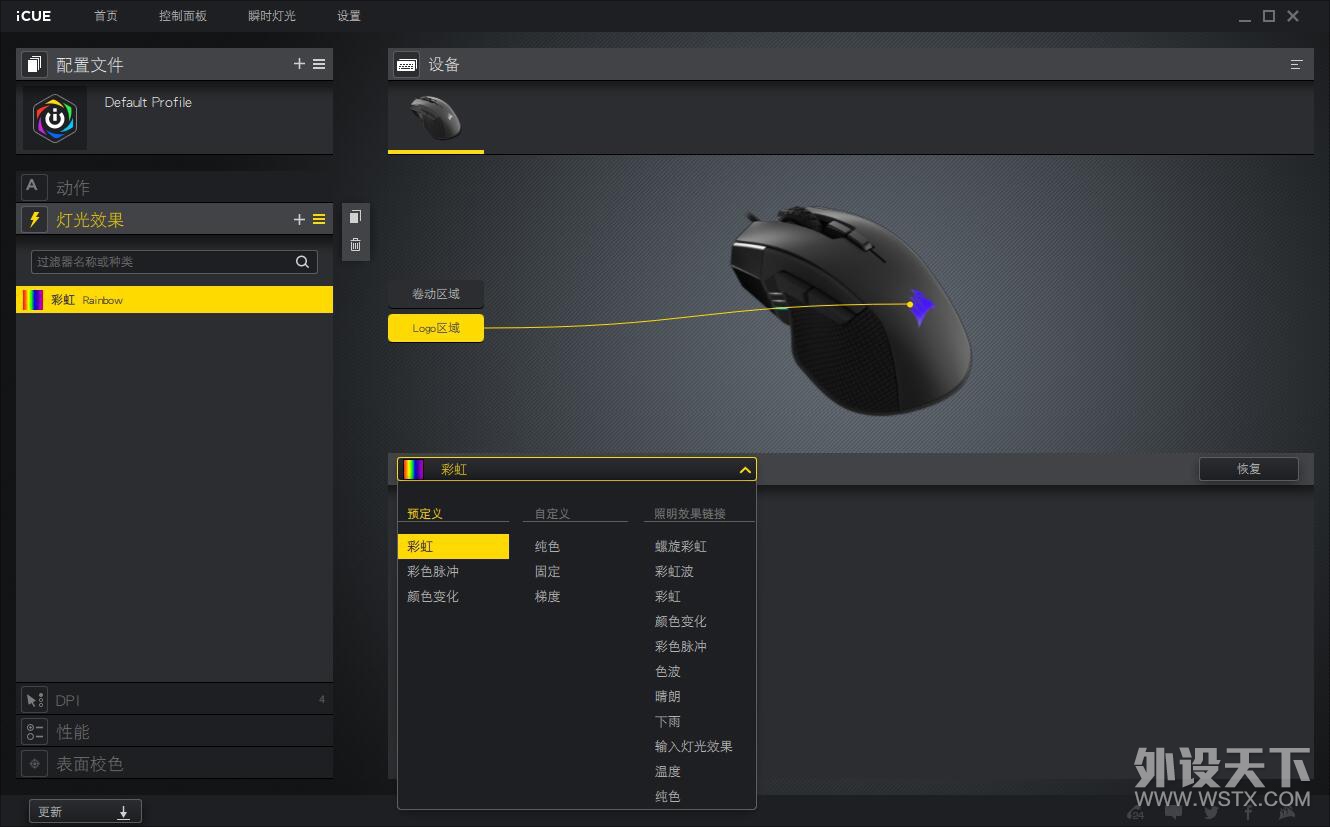The image size is (1330, 827).
Task: Collapse the 彩虹 effect dropdown
Action: click(745, 470)
